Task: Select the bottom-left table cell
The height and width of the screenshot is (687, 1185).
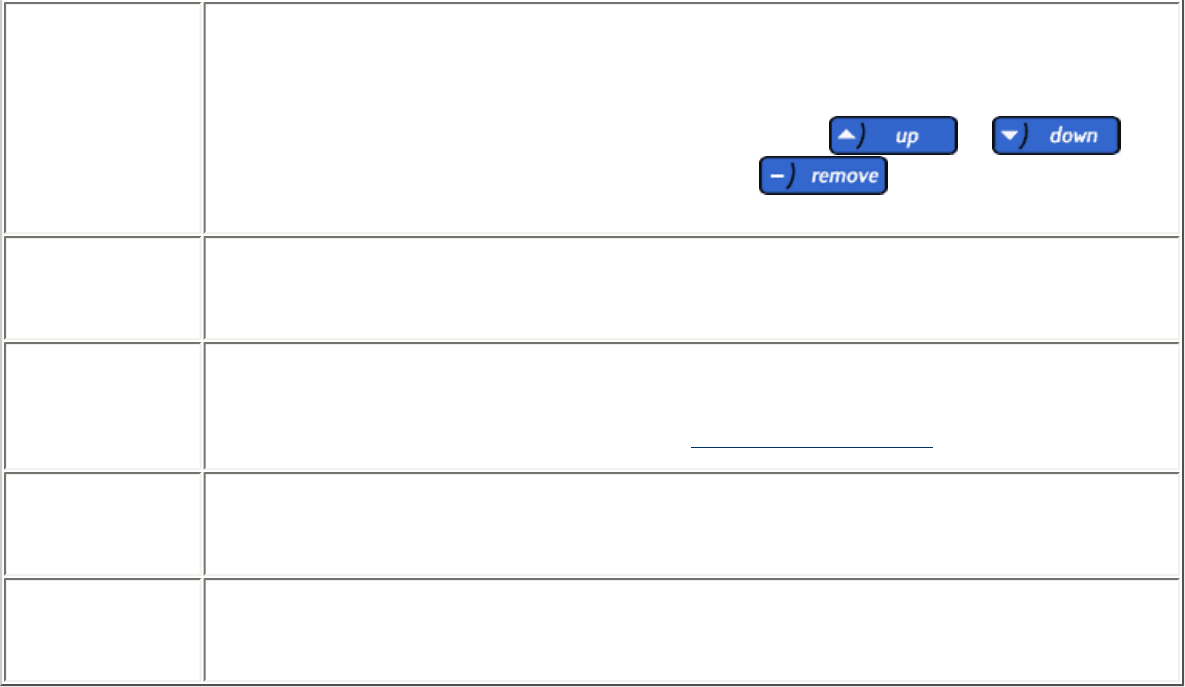Action: click(102, 629)
